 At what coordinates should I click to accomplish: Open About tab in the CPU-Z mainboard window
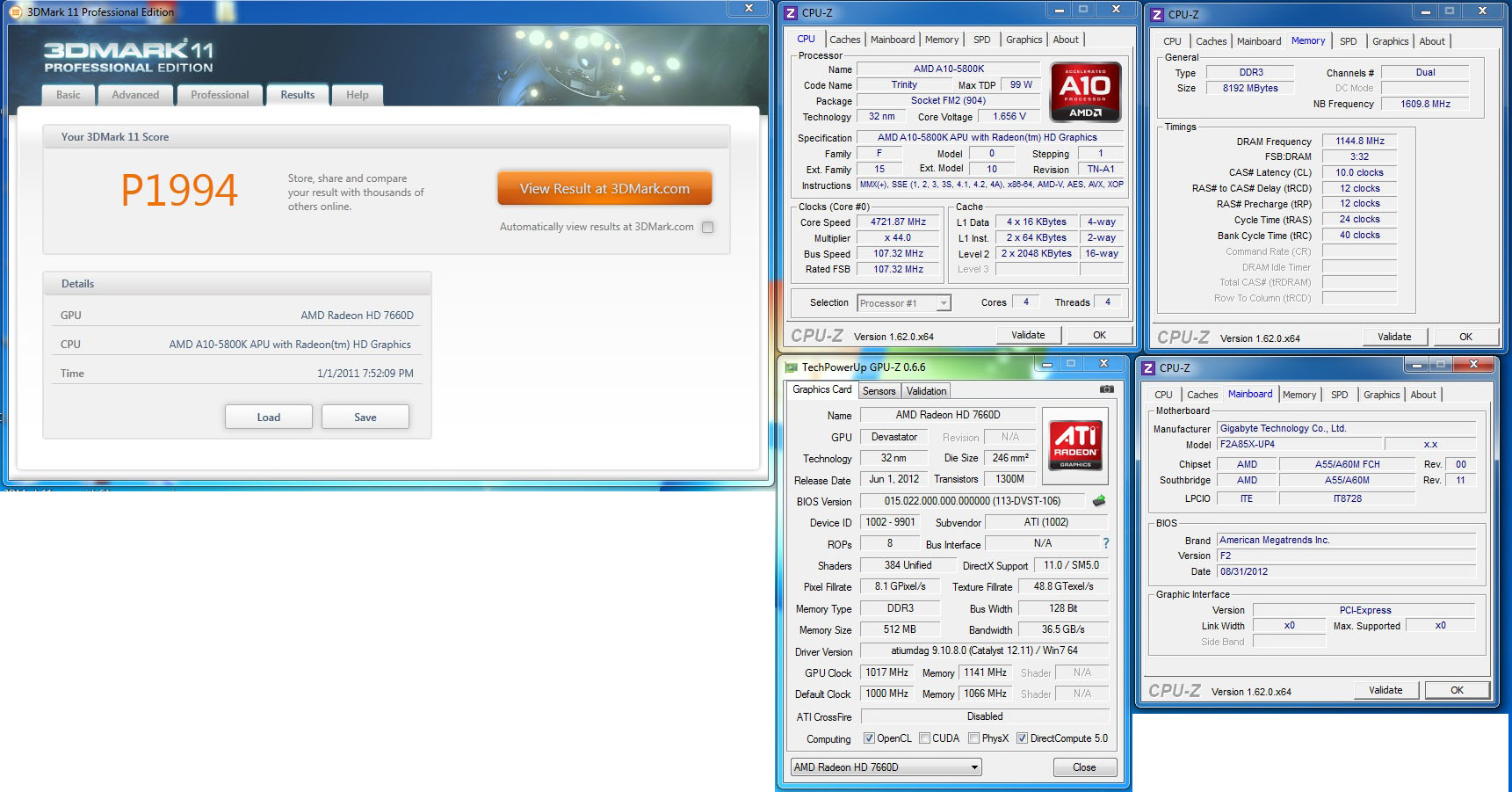click(x=1423, y=395)
